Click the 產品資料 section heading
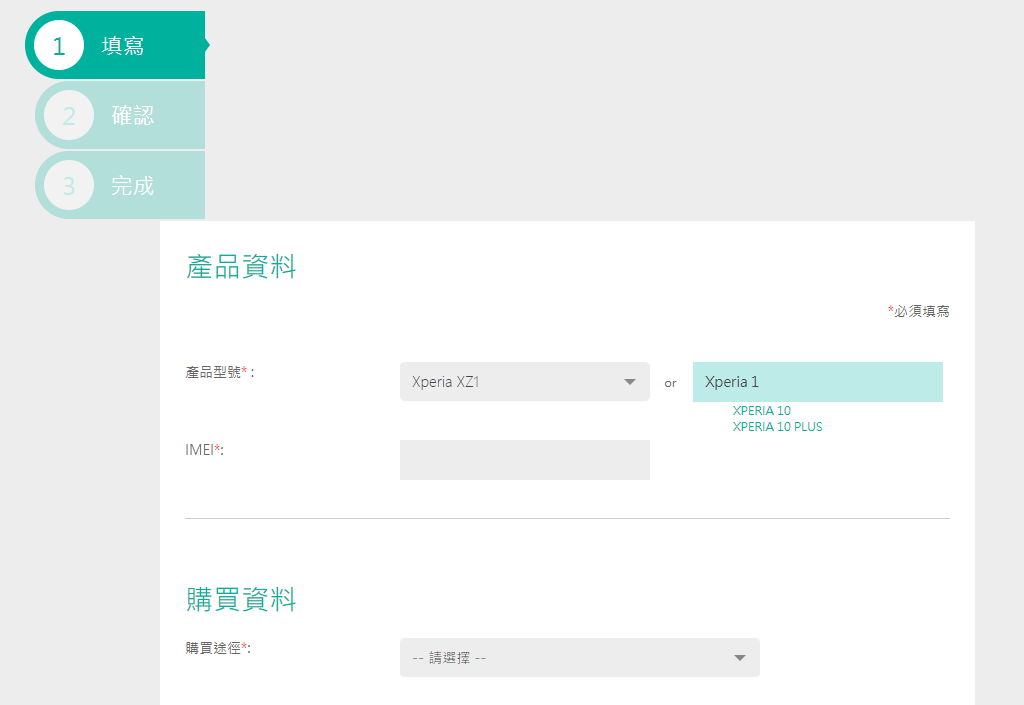The height and width of the screenshot is (705, 1024). coord(241,267)
